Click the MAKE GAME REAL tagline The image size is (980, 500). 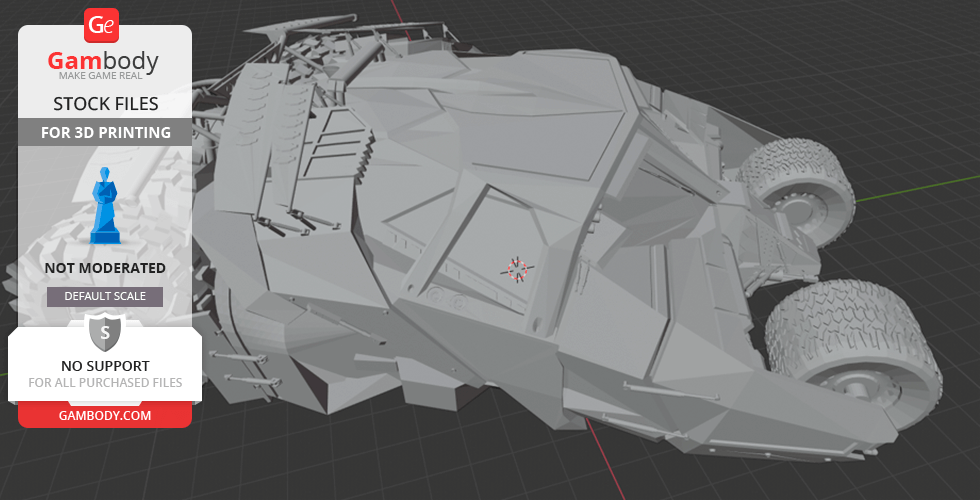101,76
